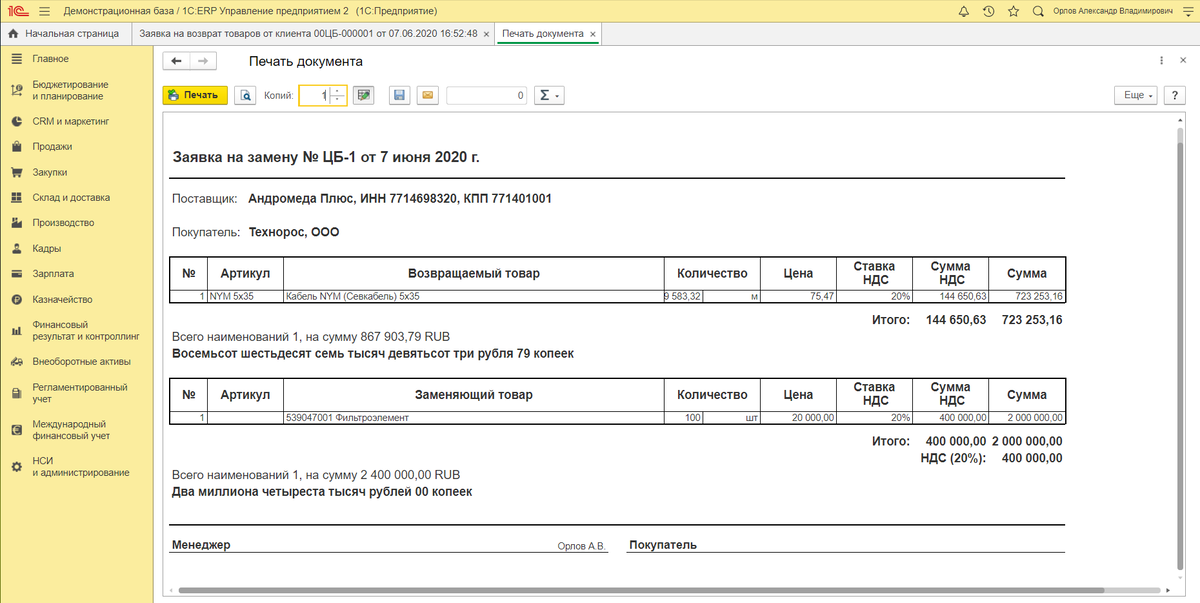1200x603 pixels.
Task: Switch to Начальная страница tab
Action: pos(65,33)
